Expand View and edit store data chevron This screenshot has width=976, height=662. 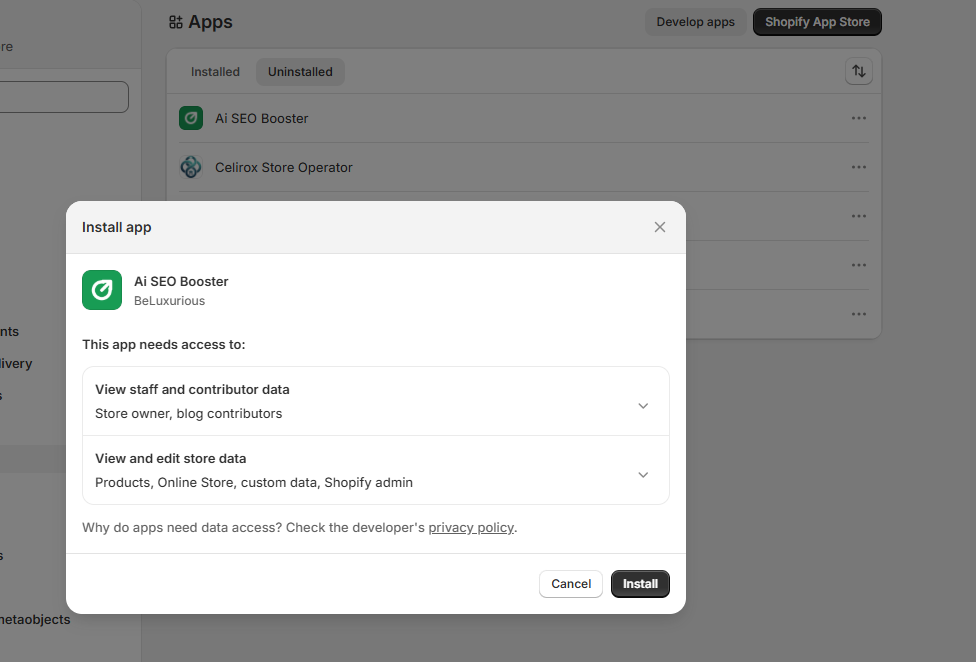point(643,475)
